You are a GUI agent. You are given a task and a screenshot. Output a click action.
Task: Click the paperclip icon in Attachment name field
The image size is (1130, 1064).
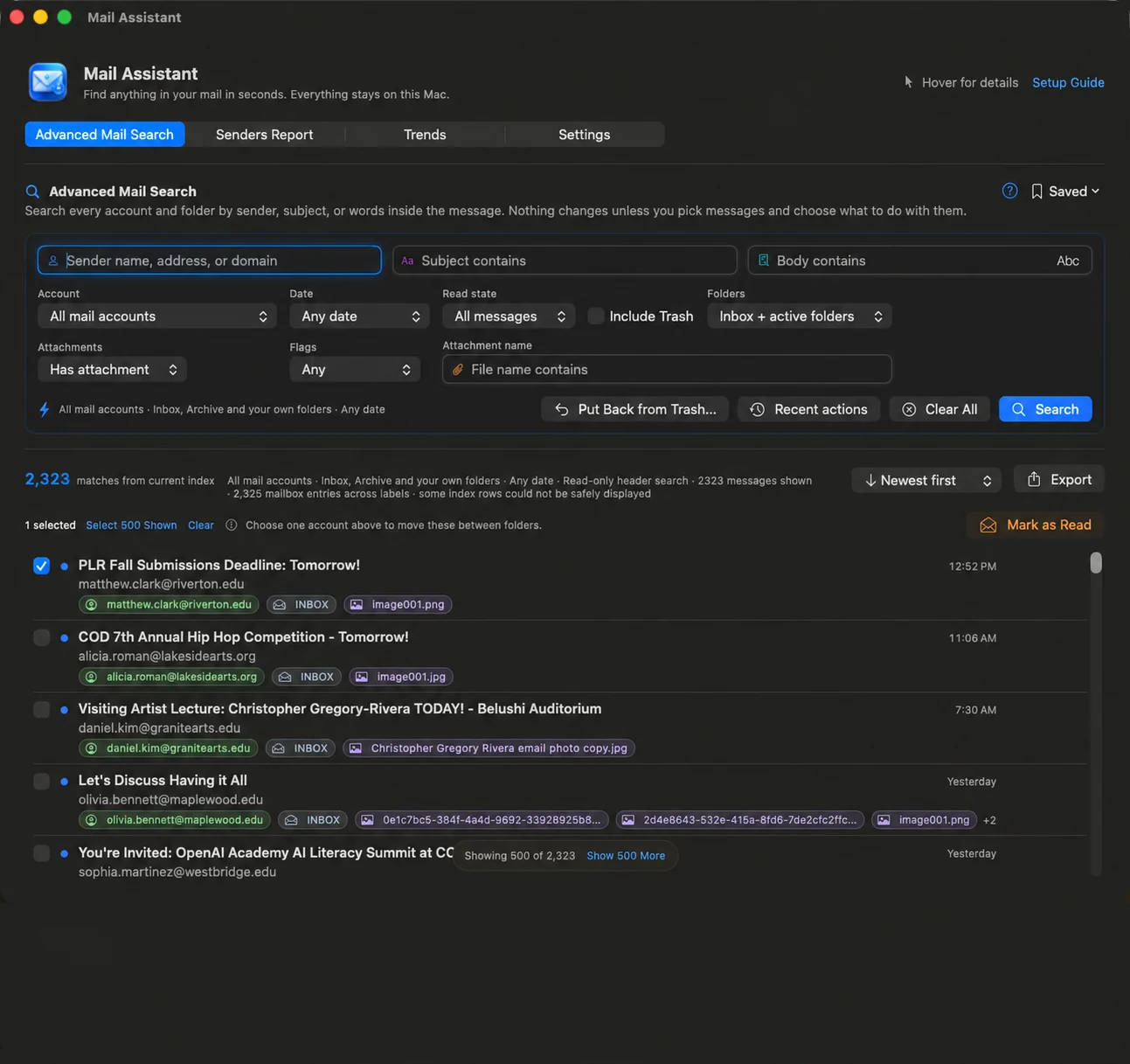coord(457,370)
